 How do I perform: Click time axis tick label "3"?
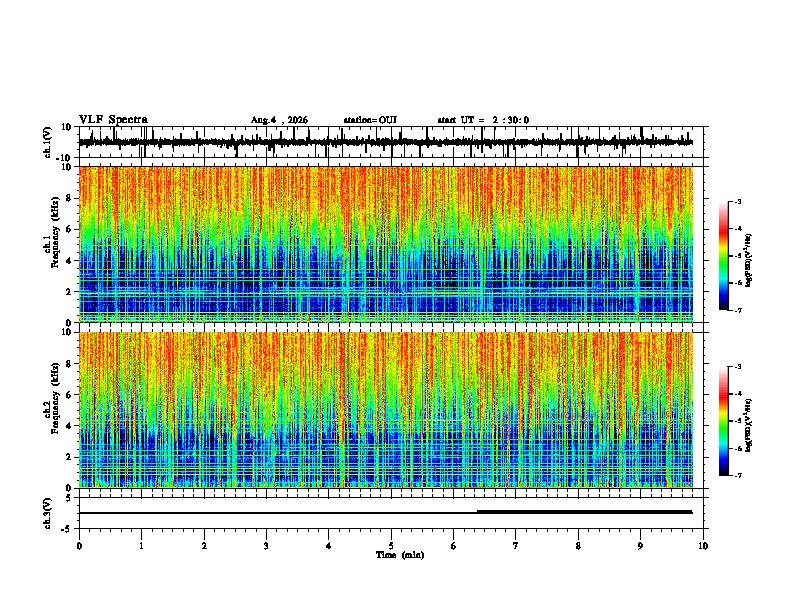point(266,546)
